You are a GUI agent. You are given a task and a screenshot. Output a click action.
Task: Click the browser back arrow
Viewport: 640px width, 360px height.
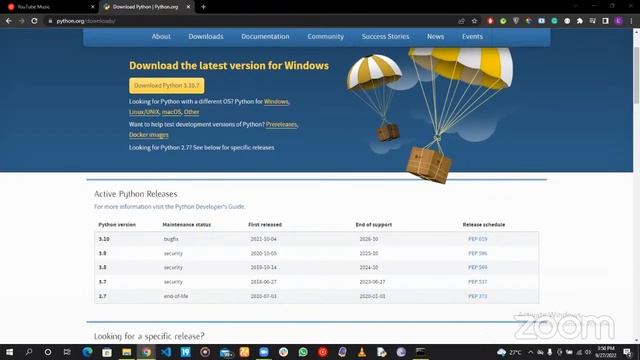[x=9, y=21]
